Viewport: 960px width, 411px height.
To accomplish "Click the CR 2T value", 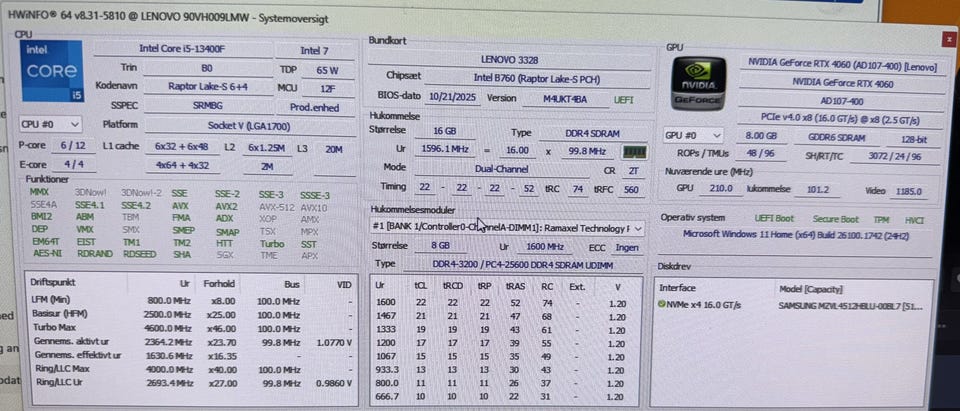I will [x=633, y=171].
